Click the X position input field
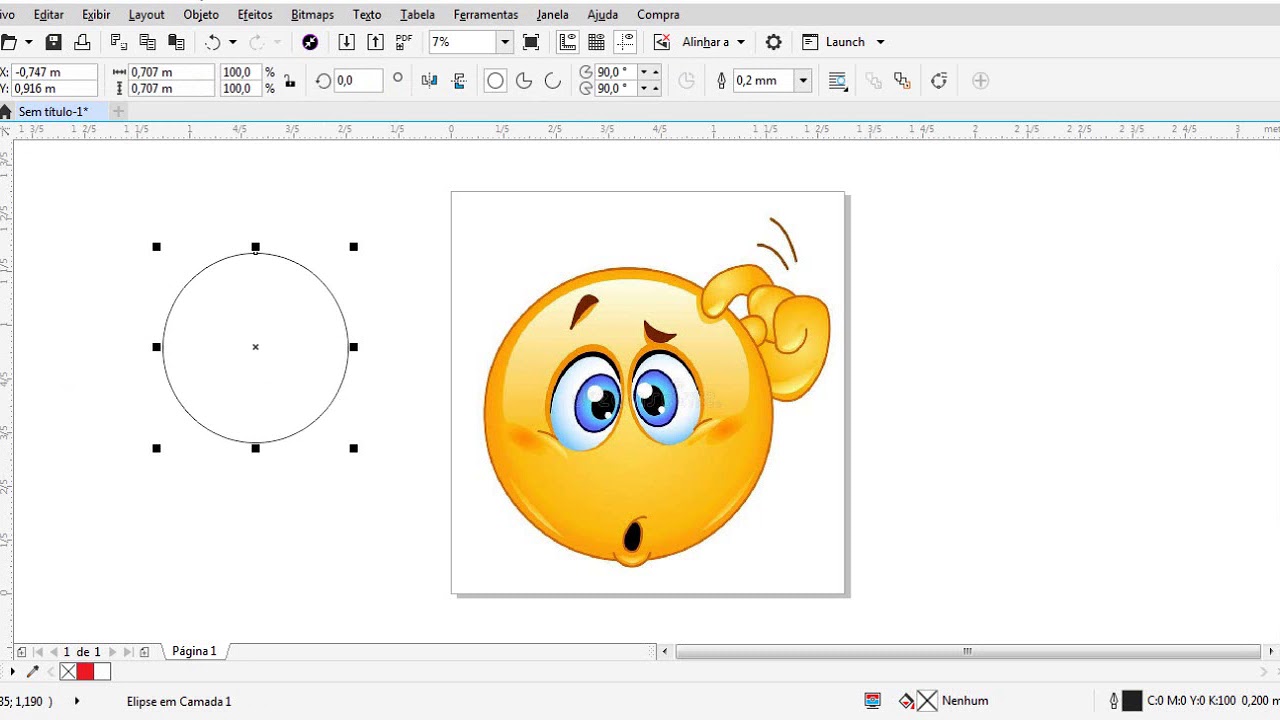 pos(55,72)
